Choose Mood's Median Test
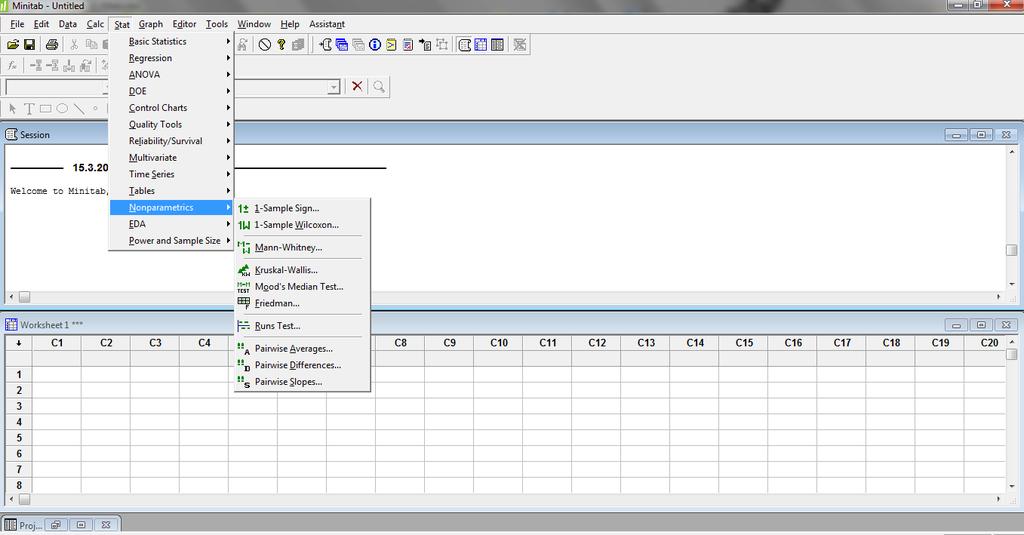This screenshot has width=1024, height=535. [302, 287]
